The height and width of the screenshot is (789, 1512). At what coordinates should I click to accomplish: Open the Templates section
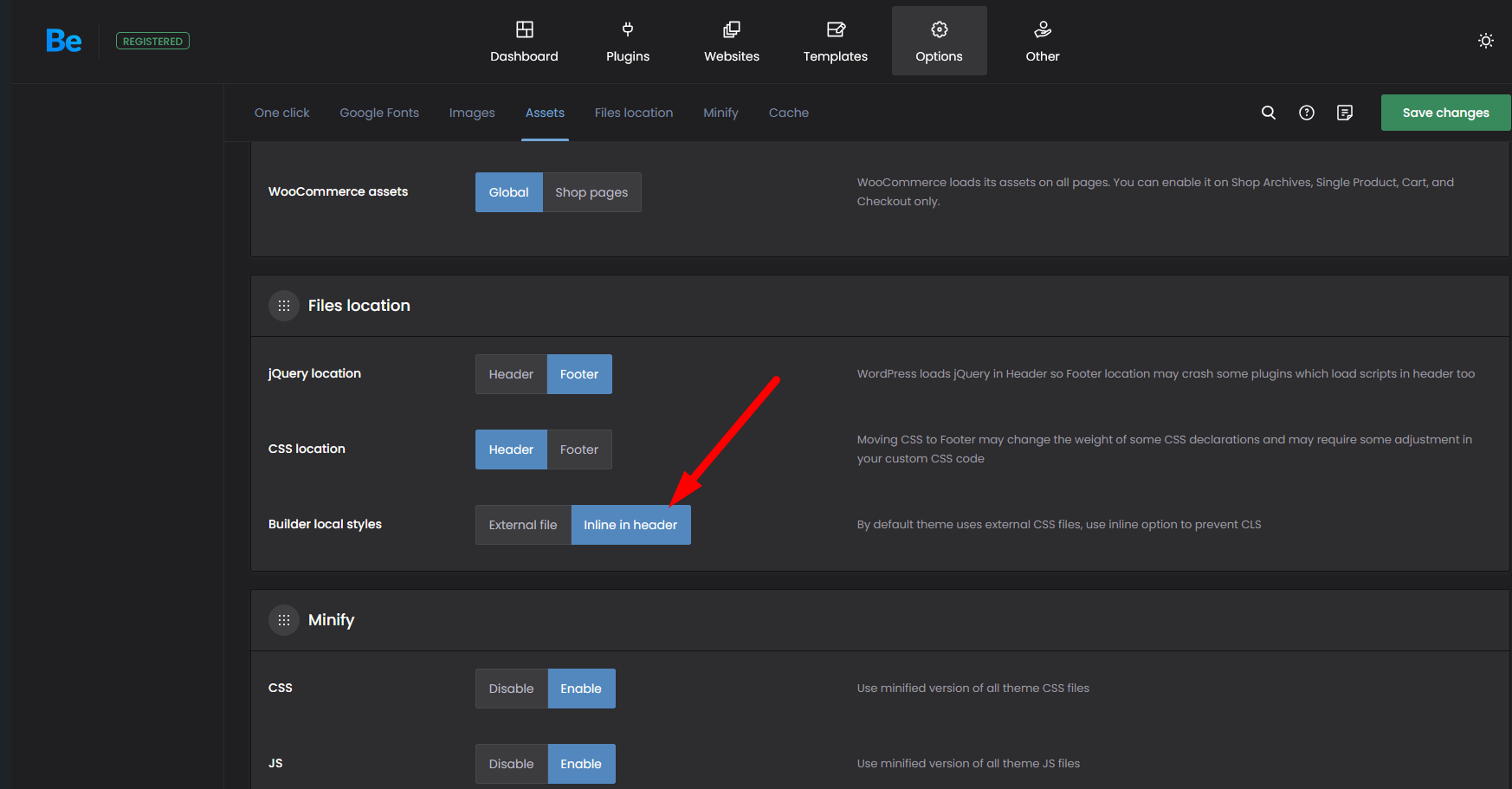point(836,42)
